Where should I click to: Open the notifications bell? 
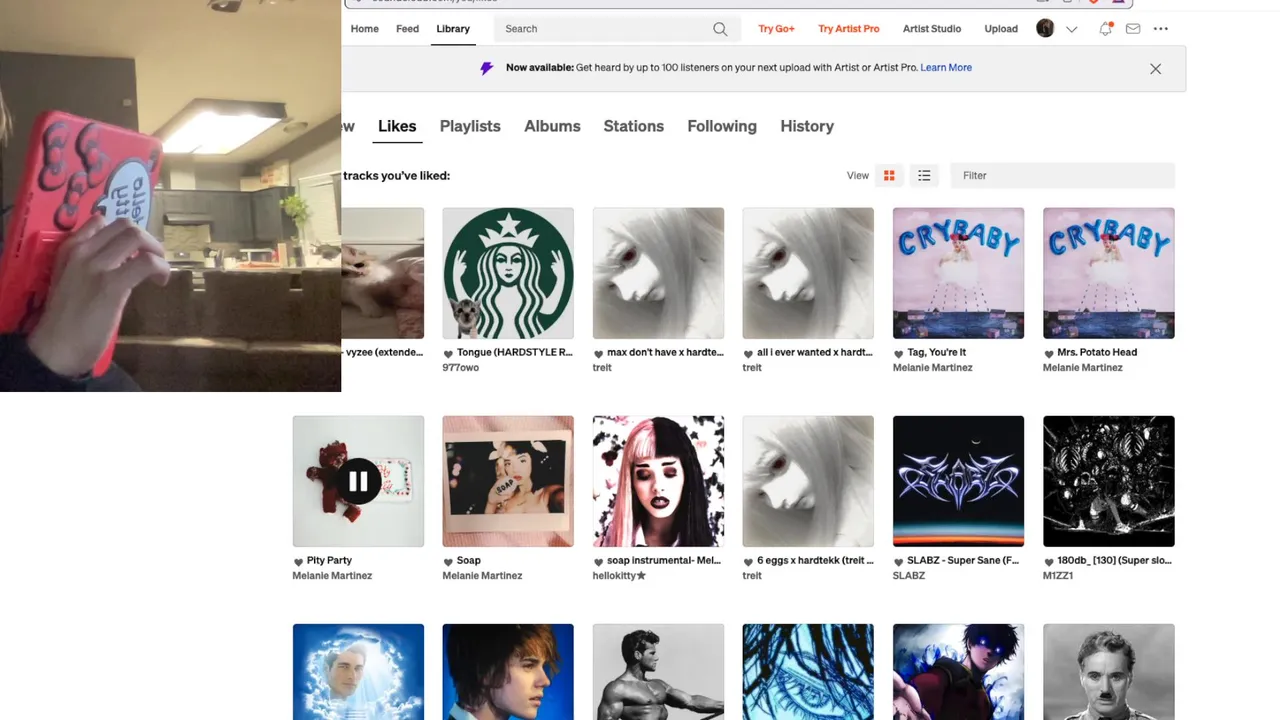coord(1105,29)
